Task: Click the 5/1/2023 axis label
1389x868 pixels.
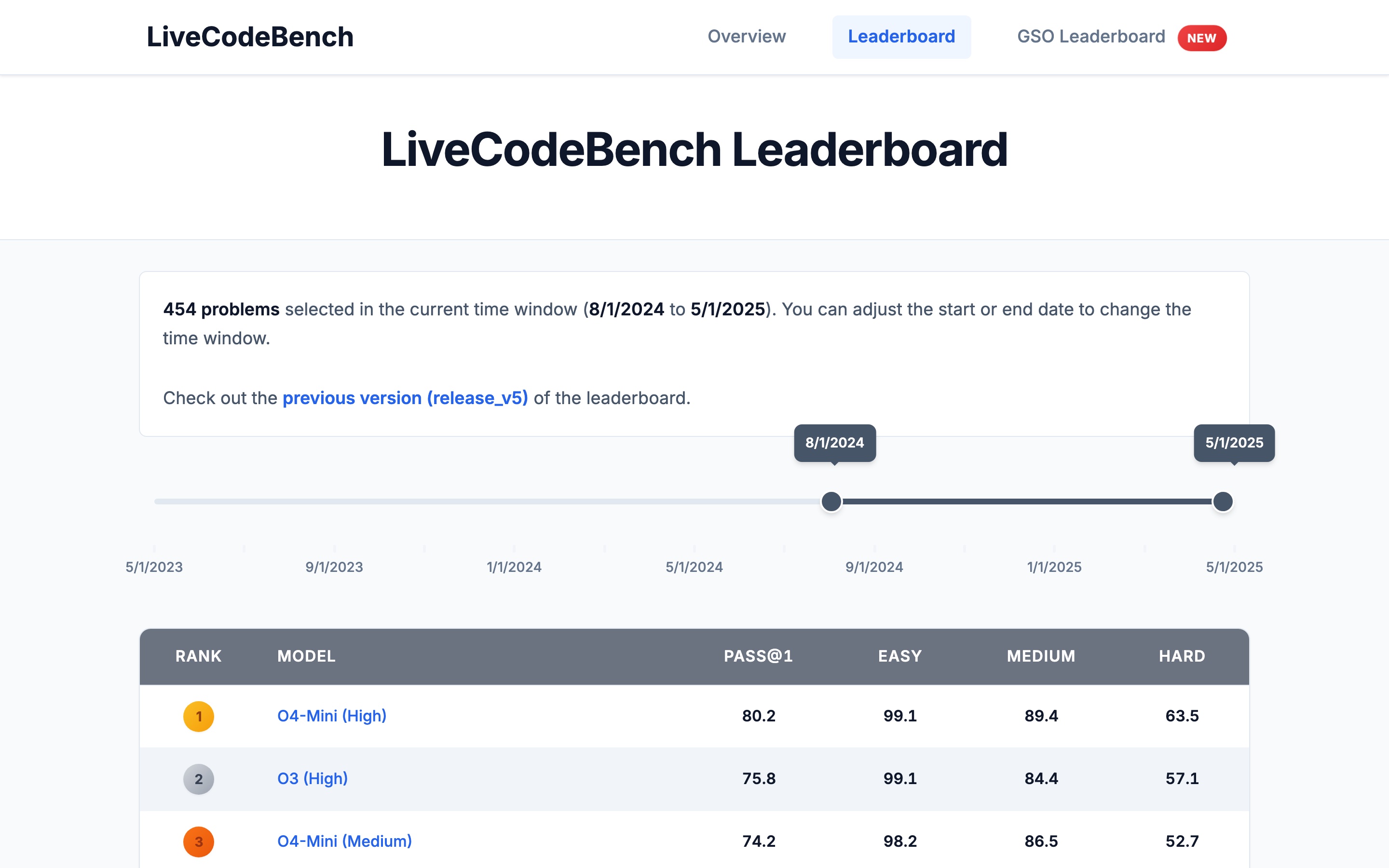Action: [154, 567]
